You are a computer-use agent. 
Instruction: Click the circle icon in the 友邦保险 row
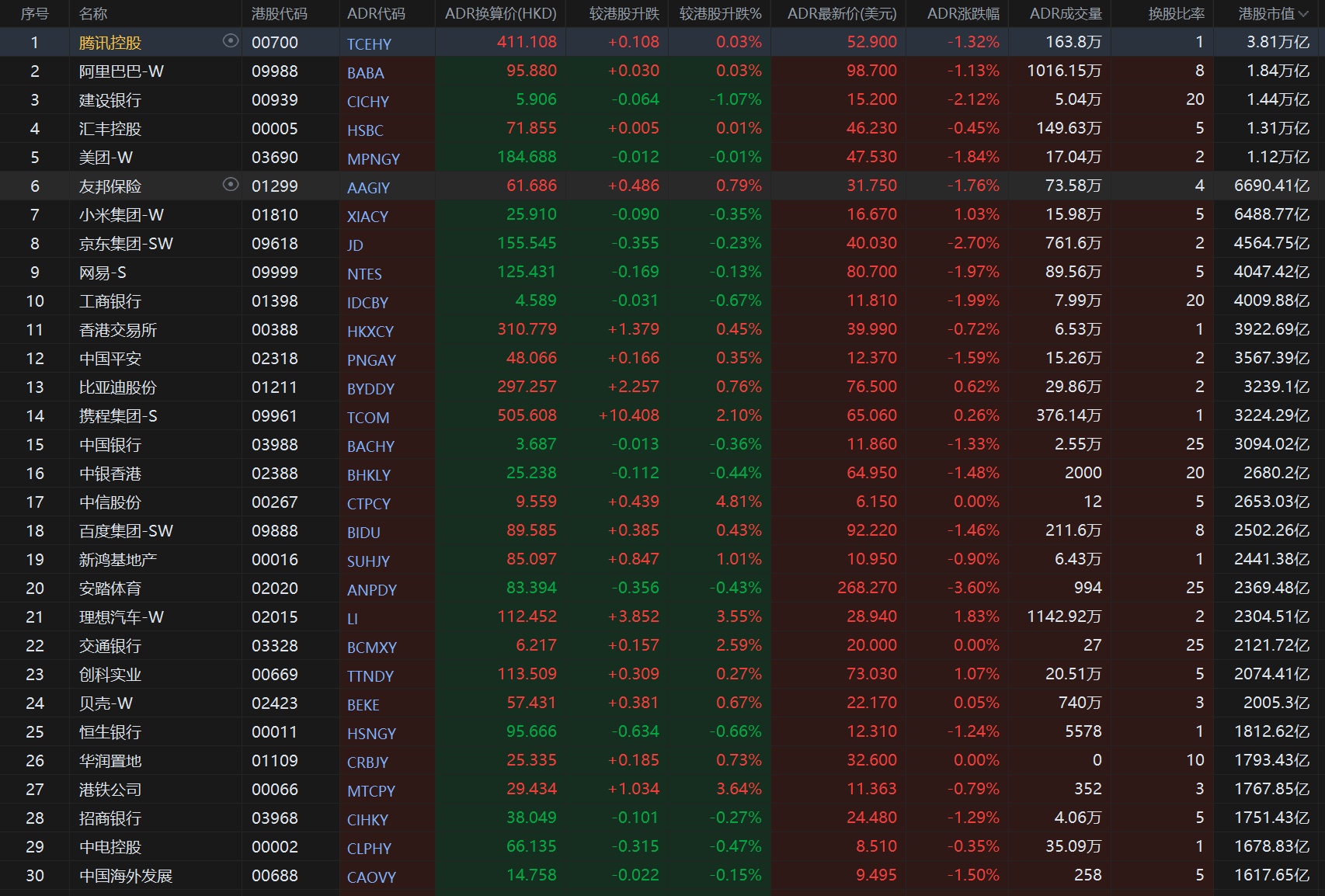pyautogui.click(x=230, y=185)
